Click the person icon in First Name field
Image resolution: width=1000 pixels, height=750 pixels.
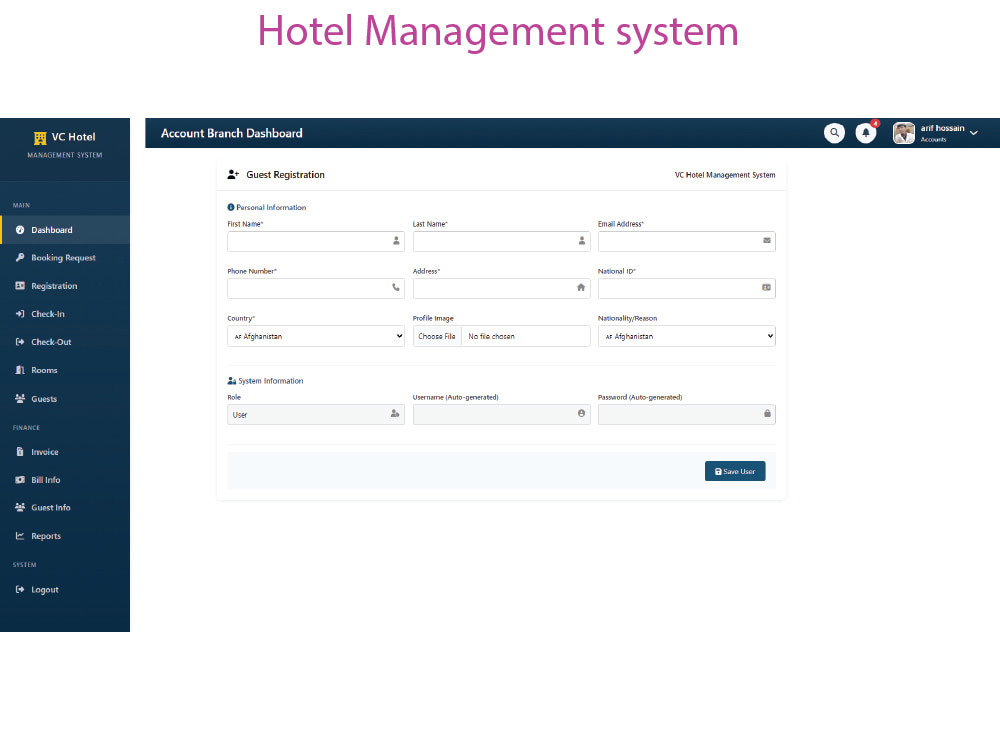coord(396,240)
